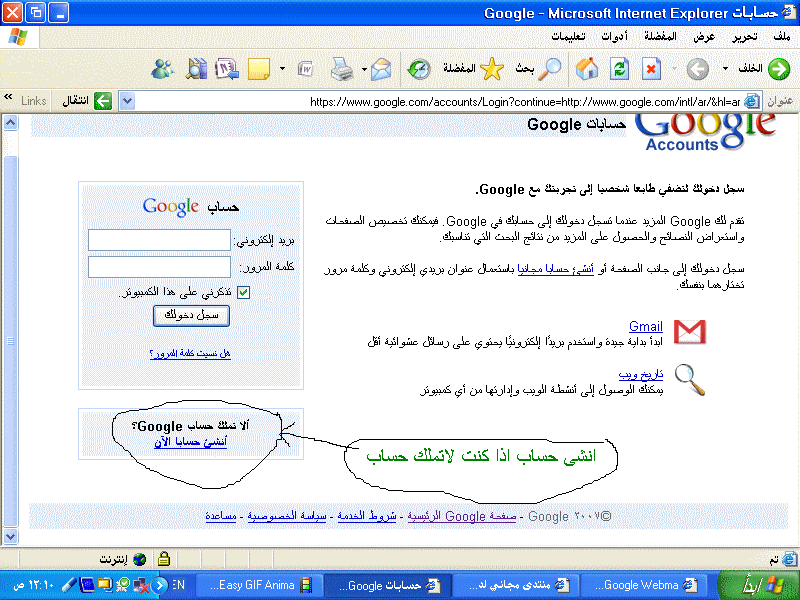The height and width of the screenshot is (600, 800).
Task: Click the Google Accounts logo
Action: click(705, 133)
